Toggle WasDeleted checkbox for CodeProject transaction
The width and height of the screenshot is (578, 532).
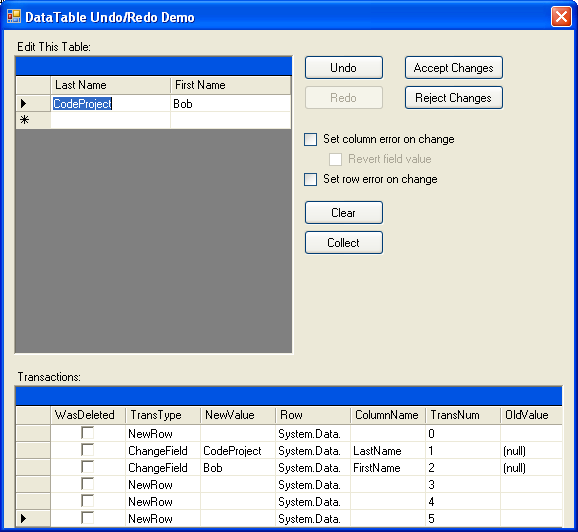click(87, 450)
